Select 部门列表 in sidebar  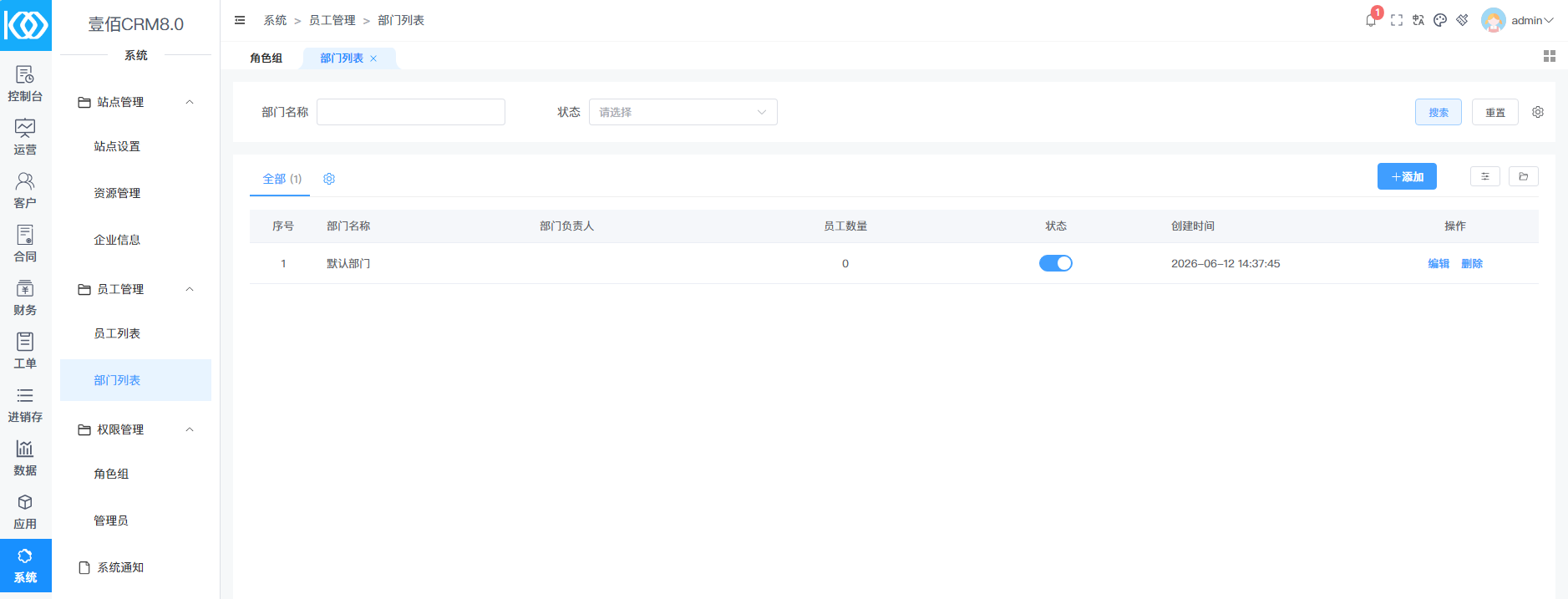coord(135,380)
